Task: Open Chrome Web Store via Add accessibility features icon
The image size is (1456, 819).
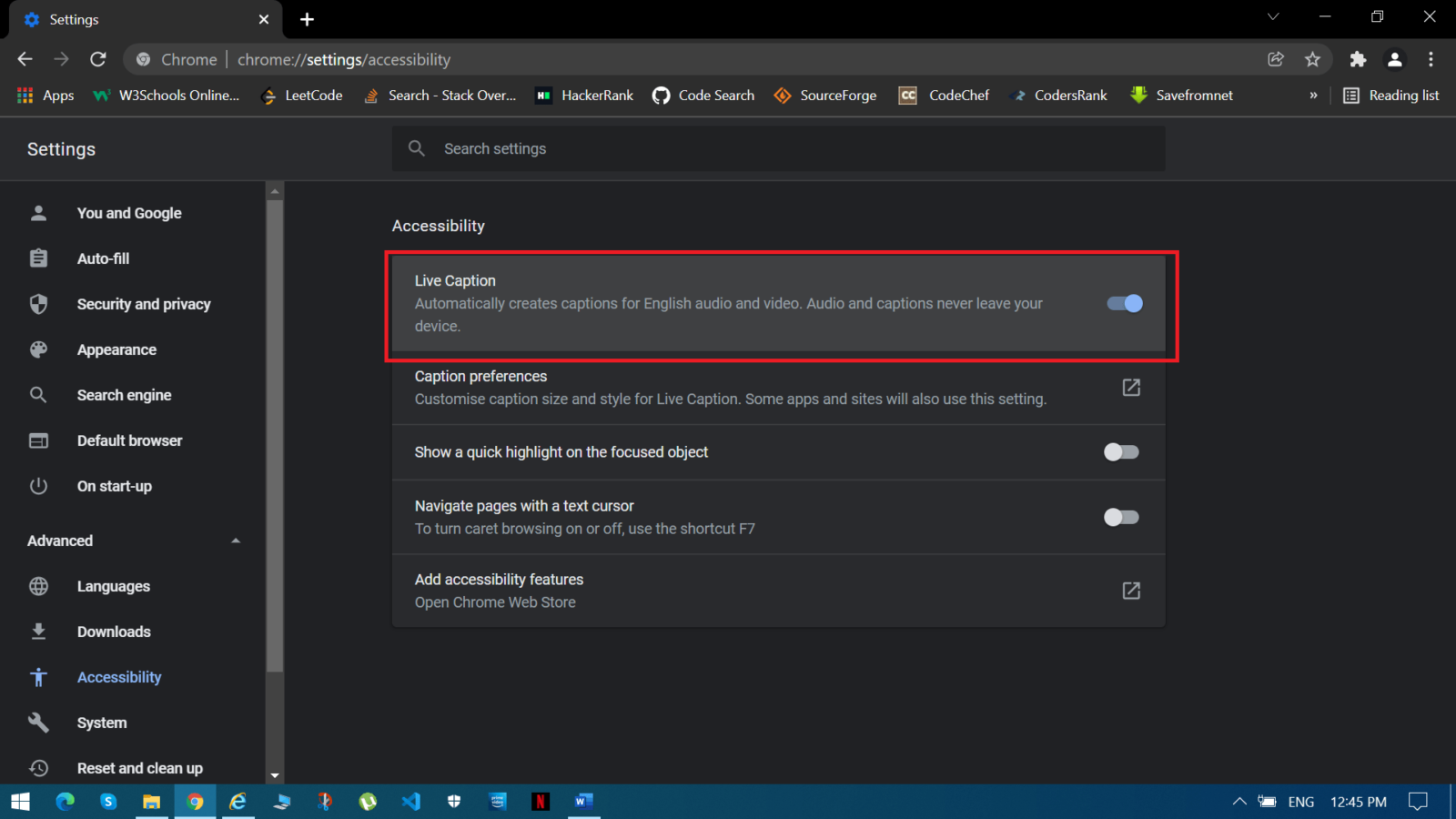Action: (1130, 591)
